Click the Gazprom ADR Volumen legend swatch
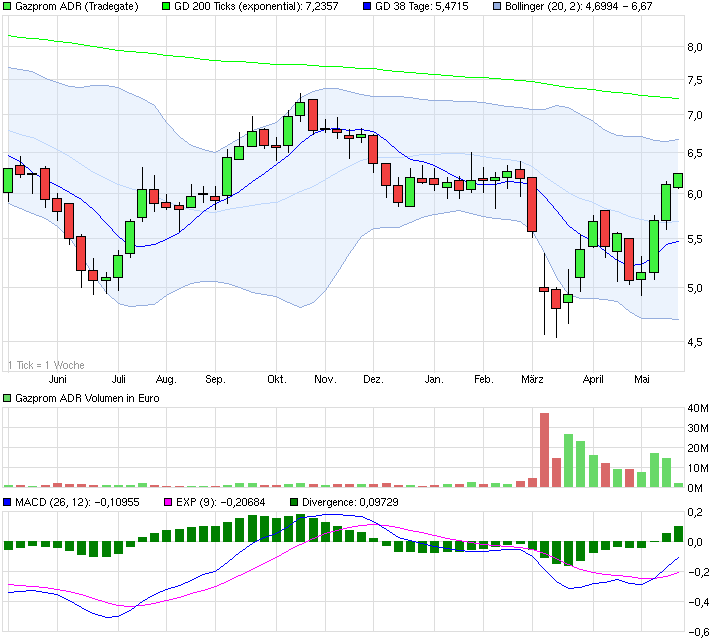726x640 pixels. pyautogui.click(x=7, y=398)
